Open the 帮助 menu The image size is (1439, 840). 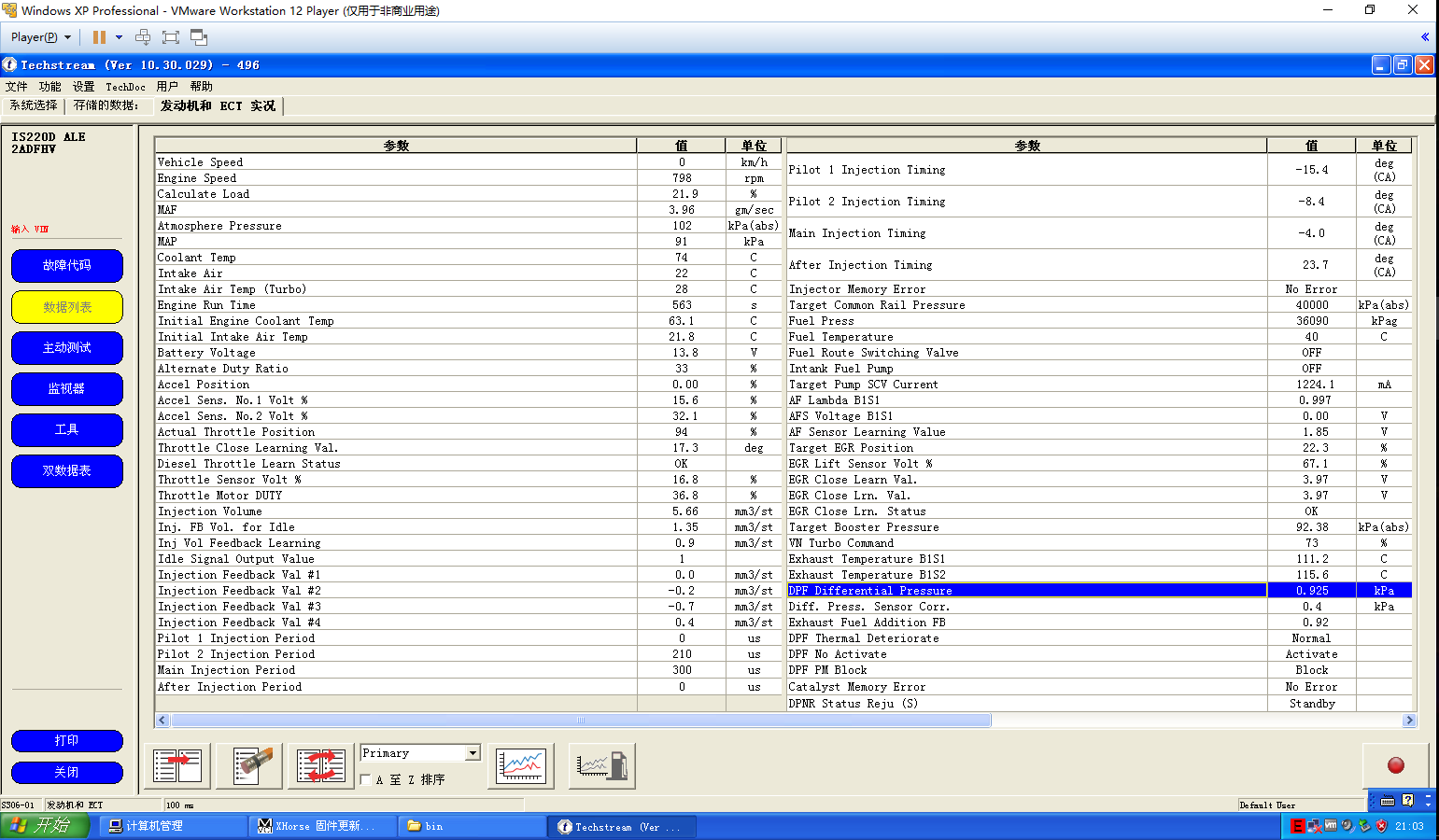tap(201, 86)
